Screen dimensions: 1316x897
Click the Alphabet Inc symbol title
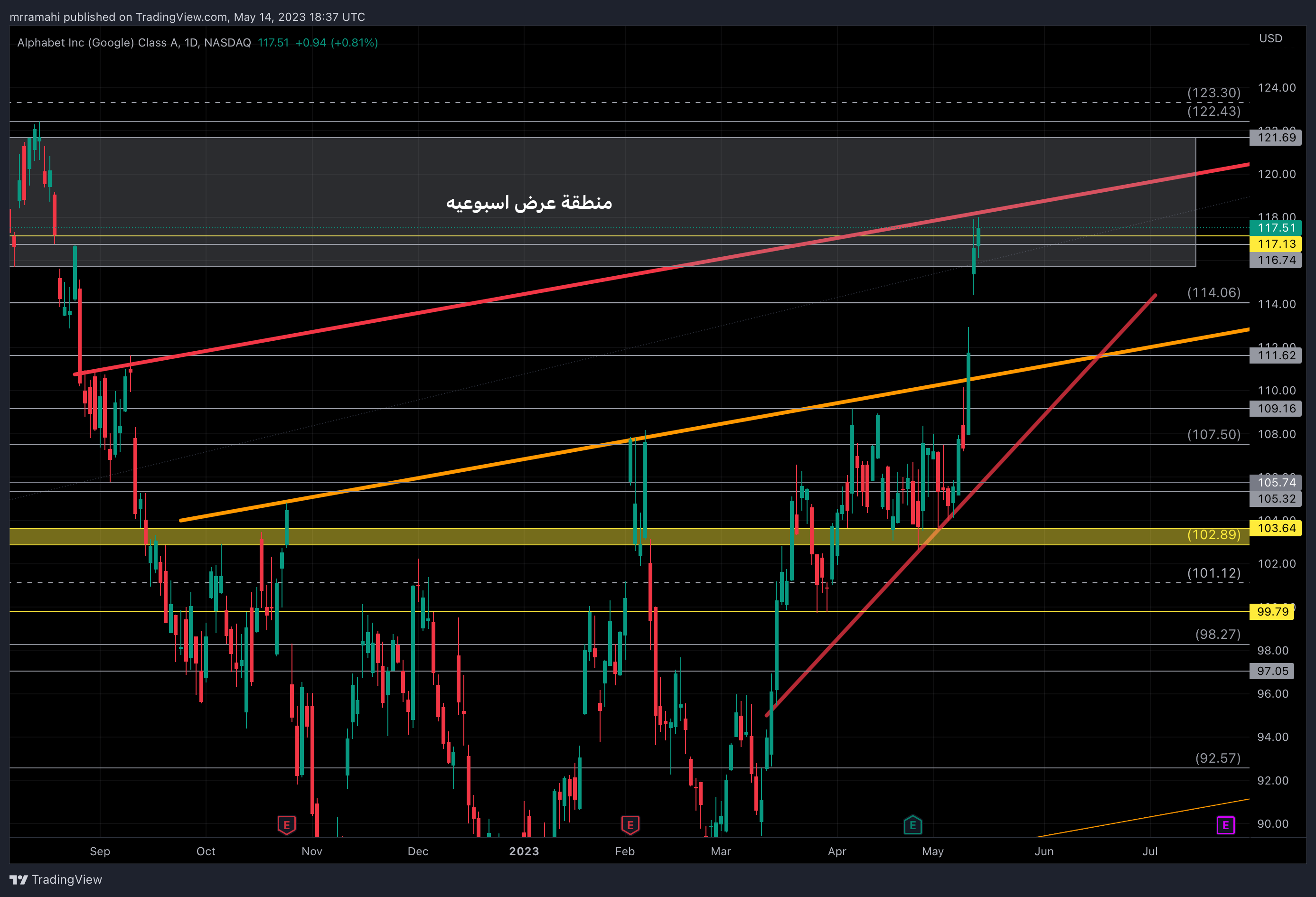pos(133,42)
